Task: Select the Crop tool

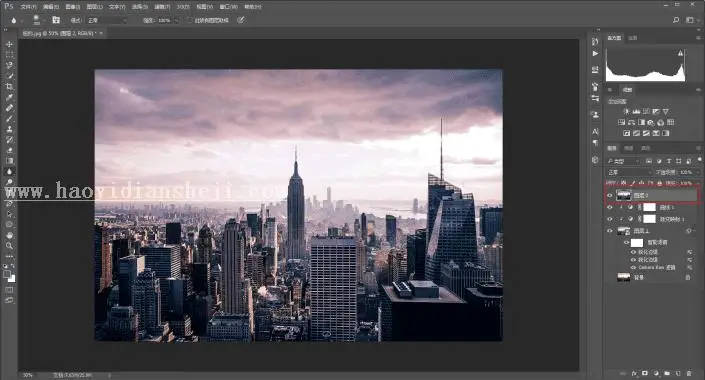Action: pos(9,86)
